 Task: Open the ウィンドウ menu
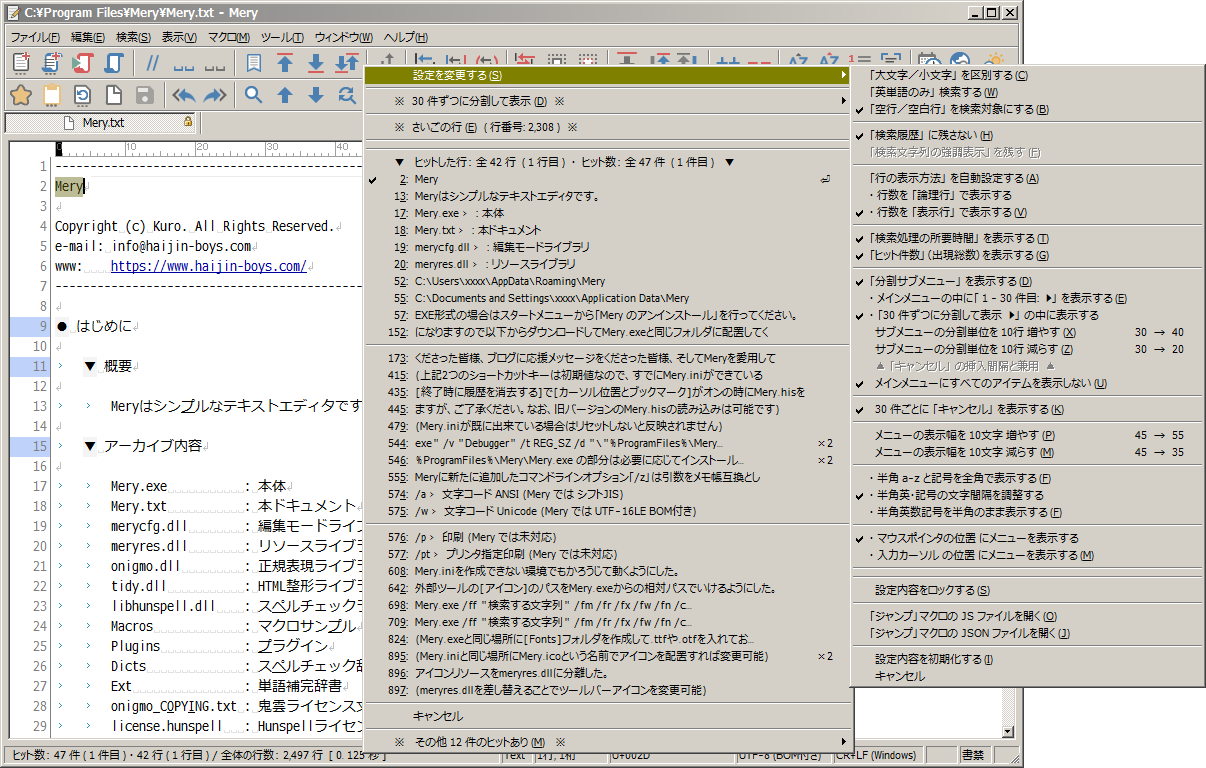click(x=344, y=37)
